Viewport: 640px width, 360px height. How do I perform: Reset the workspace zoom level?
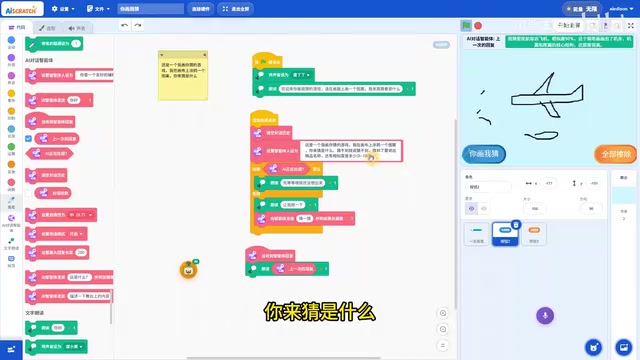(x=443, y=345)
